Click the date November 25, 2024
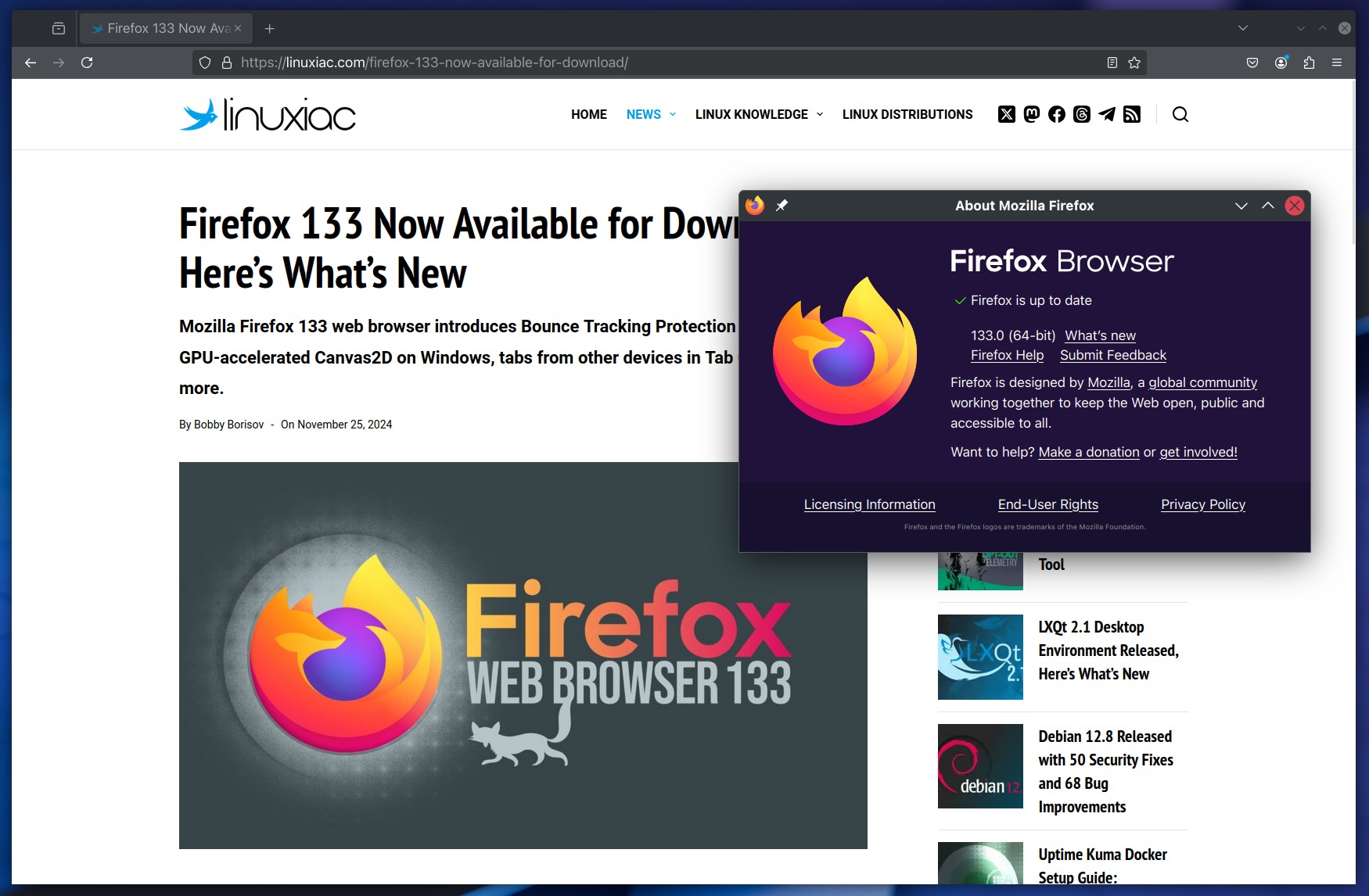Viewport: 1369px width, 896px height. 344,425
